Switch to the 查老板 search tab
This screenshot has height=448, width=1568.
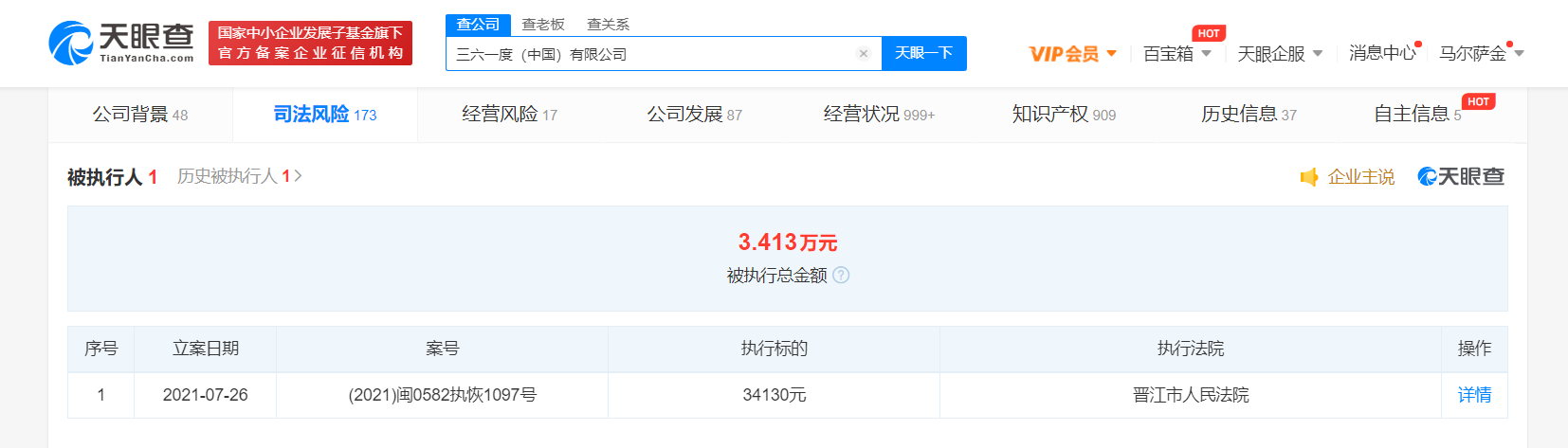pos(543,25)
